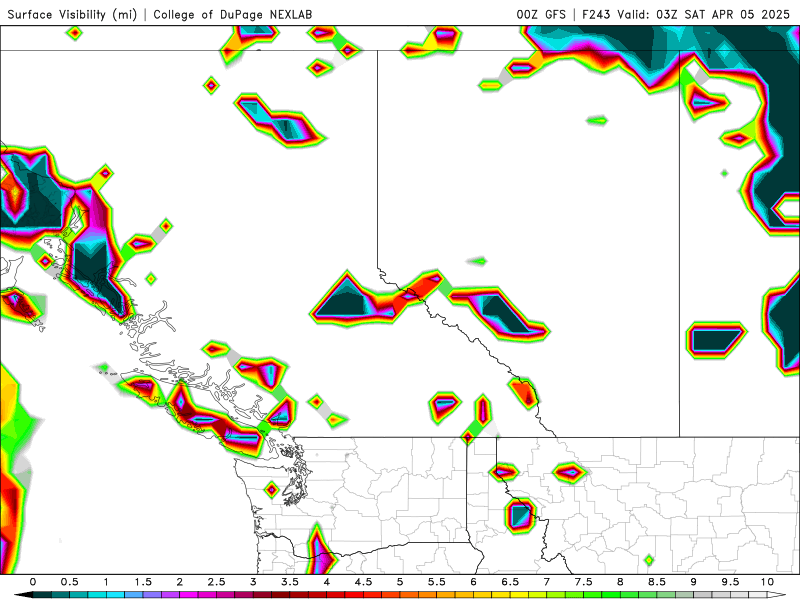
Task: Select the 5.5 label on the scale
Action: pos(437,582)
